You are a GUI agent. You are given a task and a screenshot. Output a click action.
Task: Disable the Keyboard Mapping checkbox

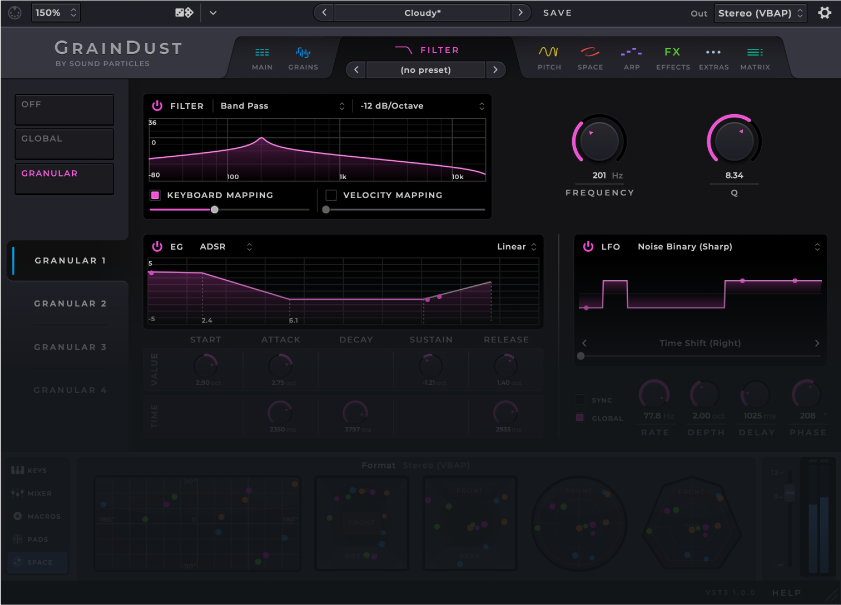click(x=155, y=195)
